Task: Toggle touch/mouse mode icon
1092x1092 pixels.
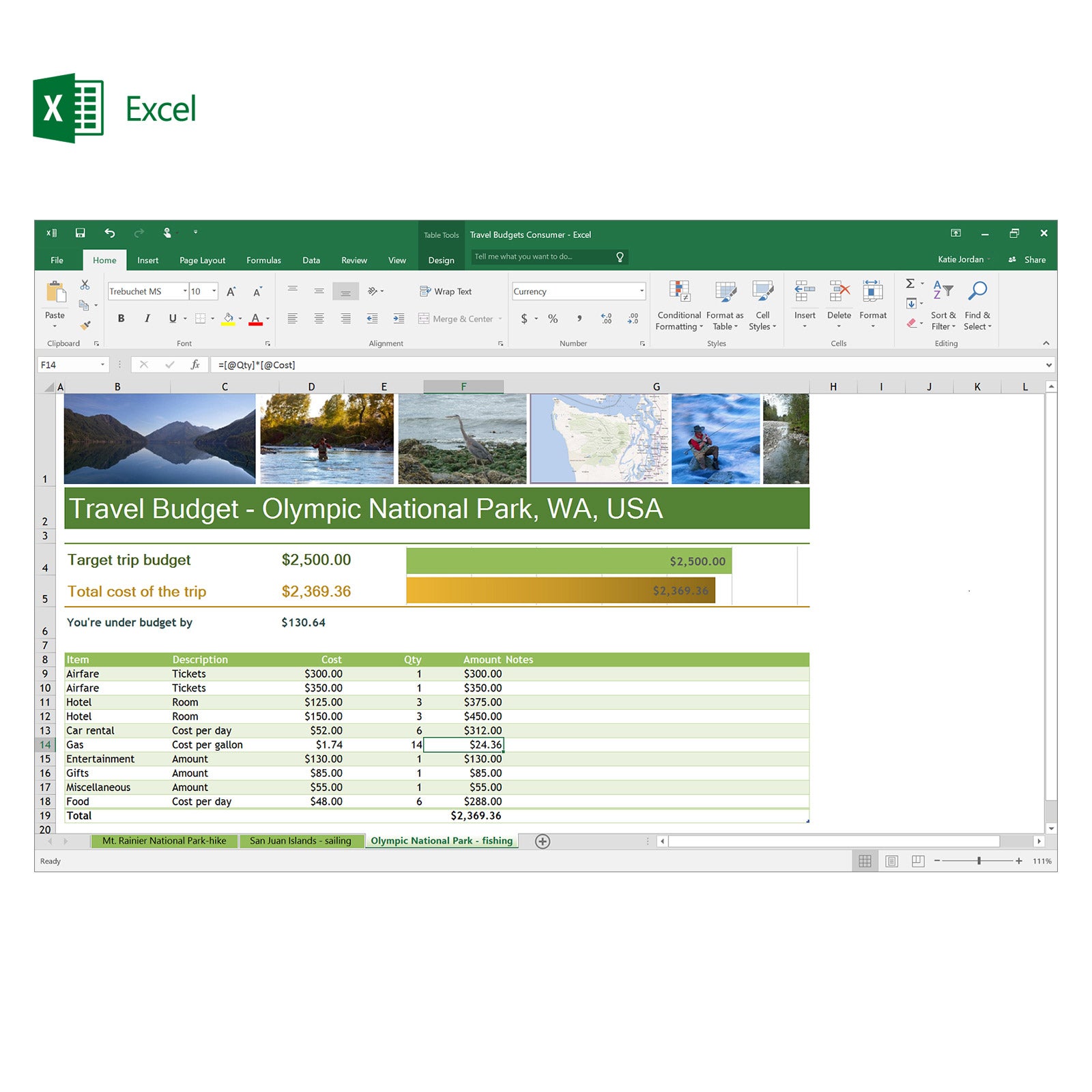Action: [x=167, y=233]
